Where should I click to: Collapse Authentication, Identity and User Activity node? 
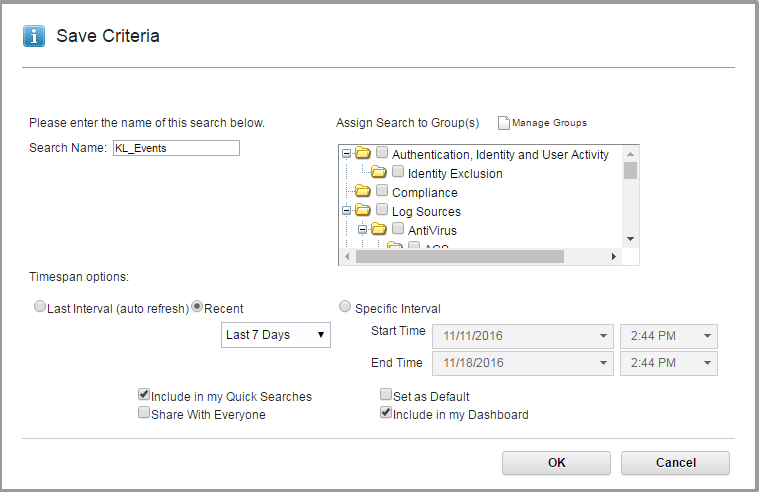[346, 154]
